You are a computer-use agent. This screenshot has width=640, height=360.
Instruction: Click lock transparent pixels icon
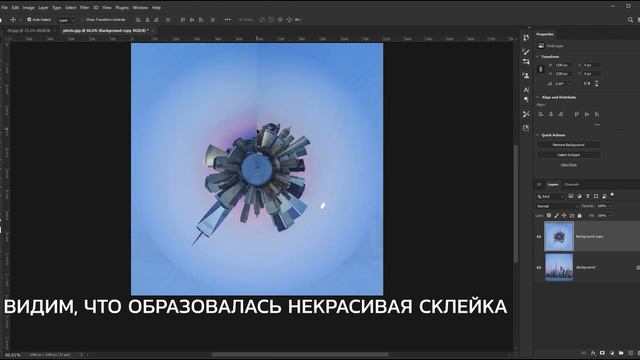[x=549, y=216]
